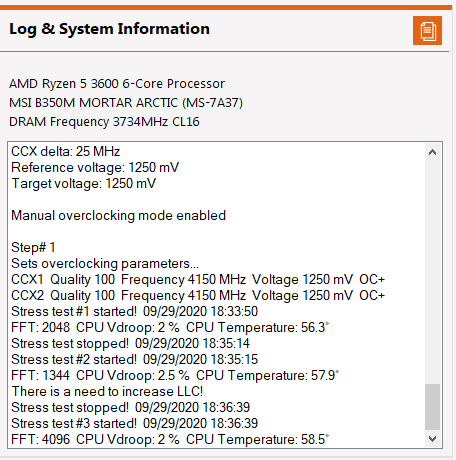The image size is (456, 460).
Task: Click the orange copy log icon
Action: tap(427, 30)
